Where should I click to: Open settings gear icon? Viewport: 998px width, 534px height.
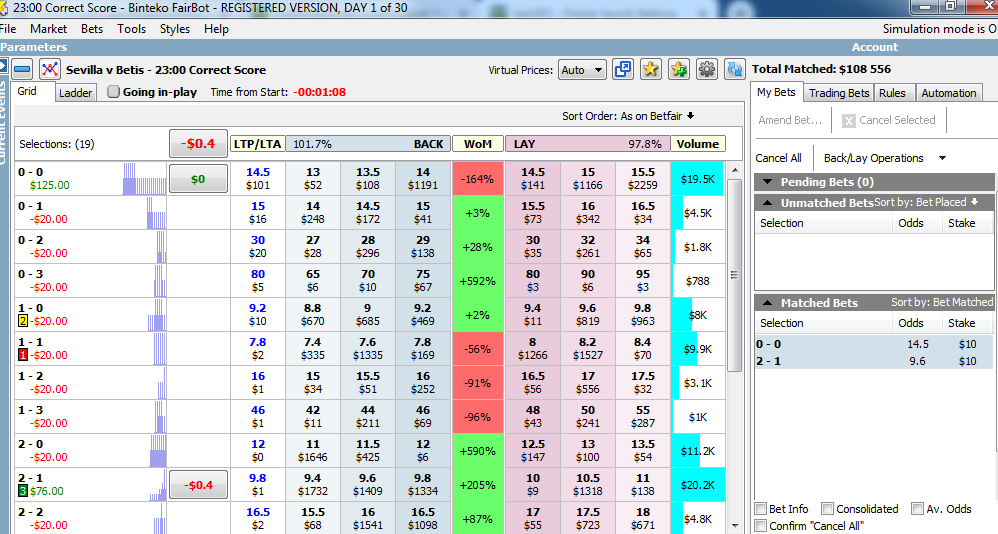click(706, 69)
